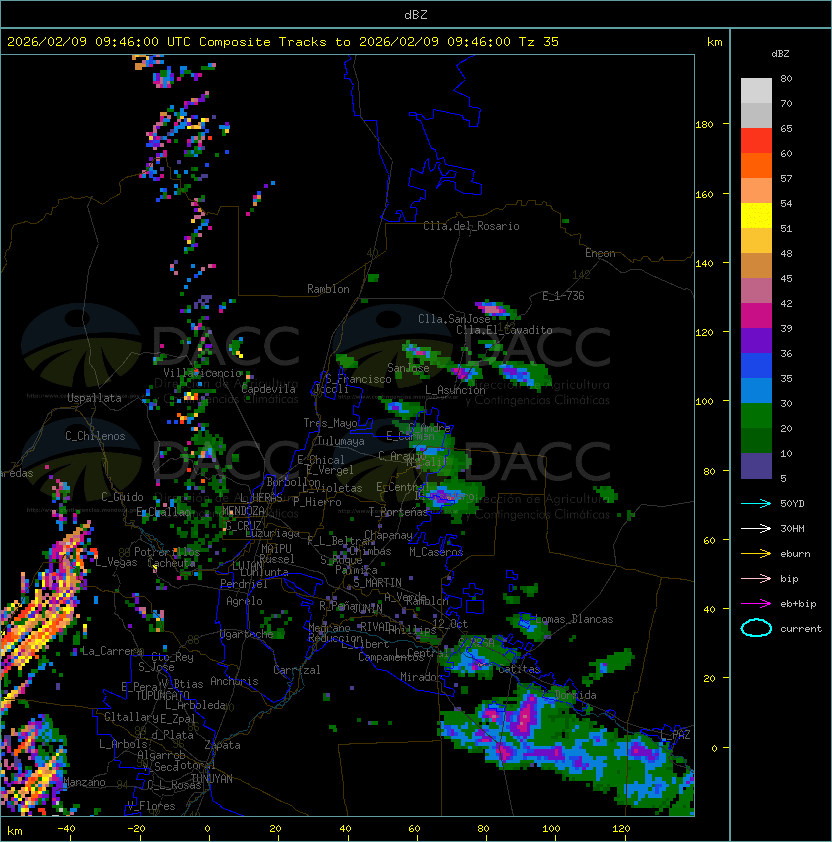Click the 'Clla.del_Rosario' place label
The image size is (832, 842).
(471, 226)
